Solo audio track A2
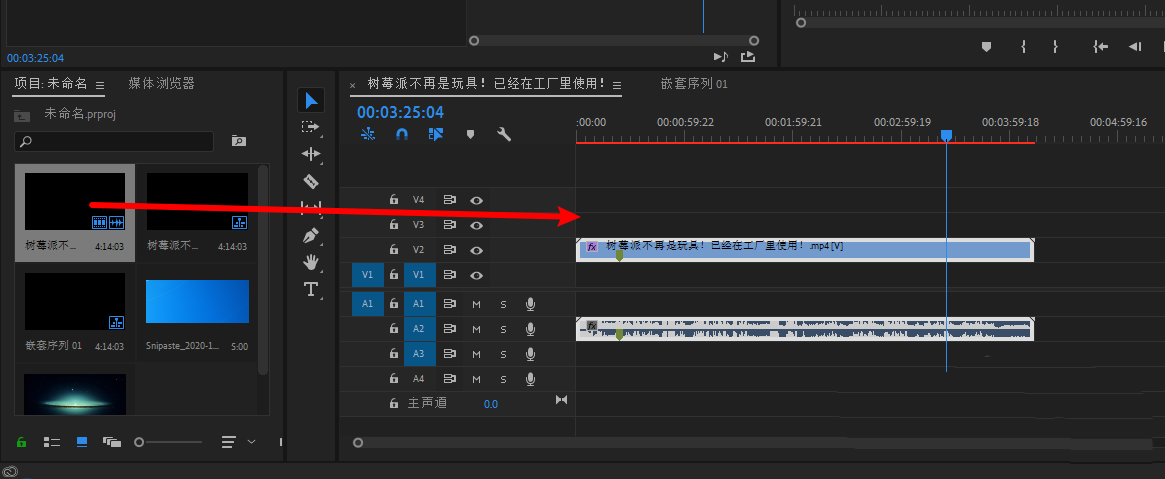This screenshot has width=1165, height=479. tap(503, 329)
